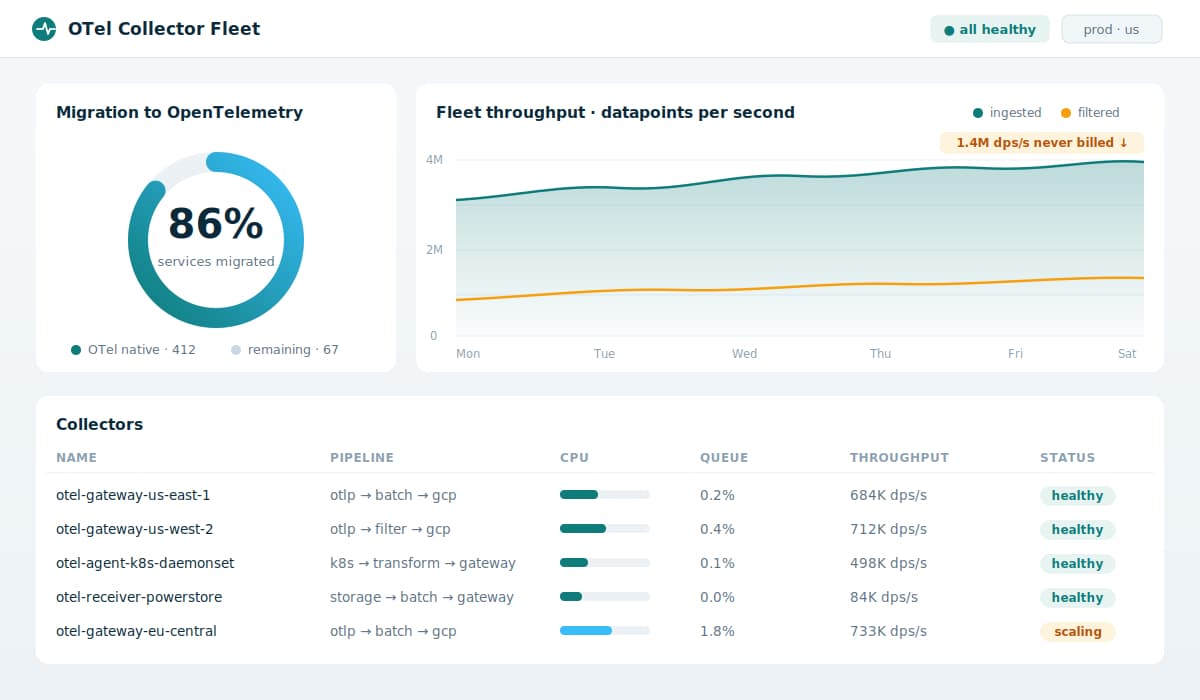Viewport: 1200px width, 700px height.
Task: Click the CPU bar for otel-agent-k8s-daemonset
Action: tap(605, 563)
